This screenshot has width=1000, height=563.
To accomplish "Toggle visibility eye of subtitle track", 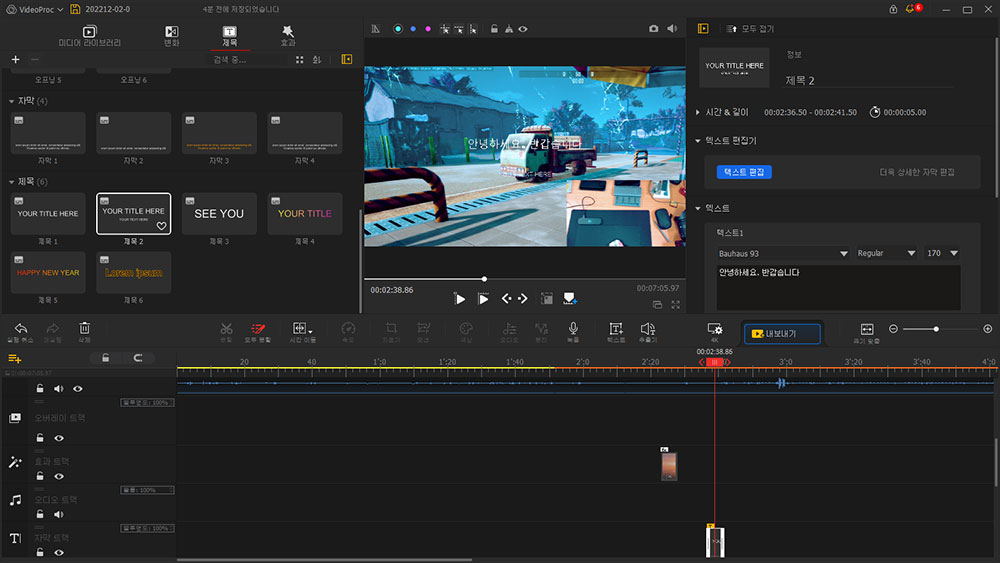I will [x=59, y=553].
